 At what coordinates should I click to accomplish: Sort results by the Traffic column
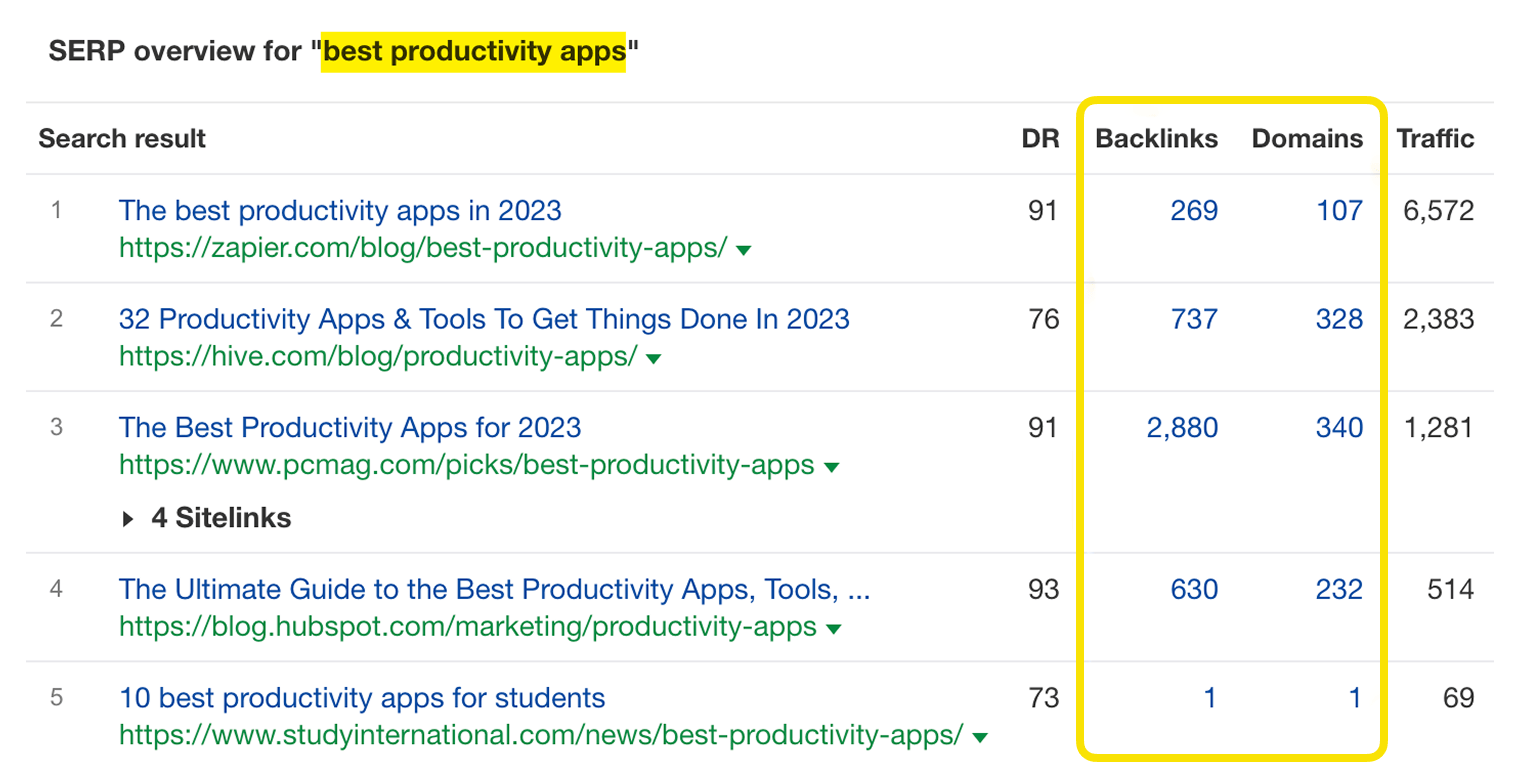(1434, 139)
